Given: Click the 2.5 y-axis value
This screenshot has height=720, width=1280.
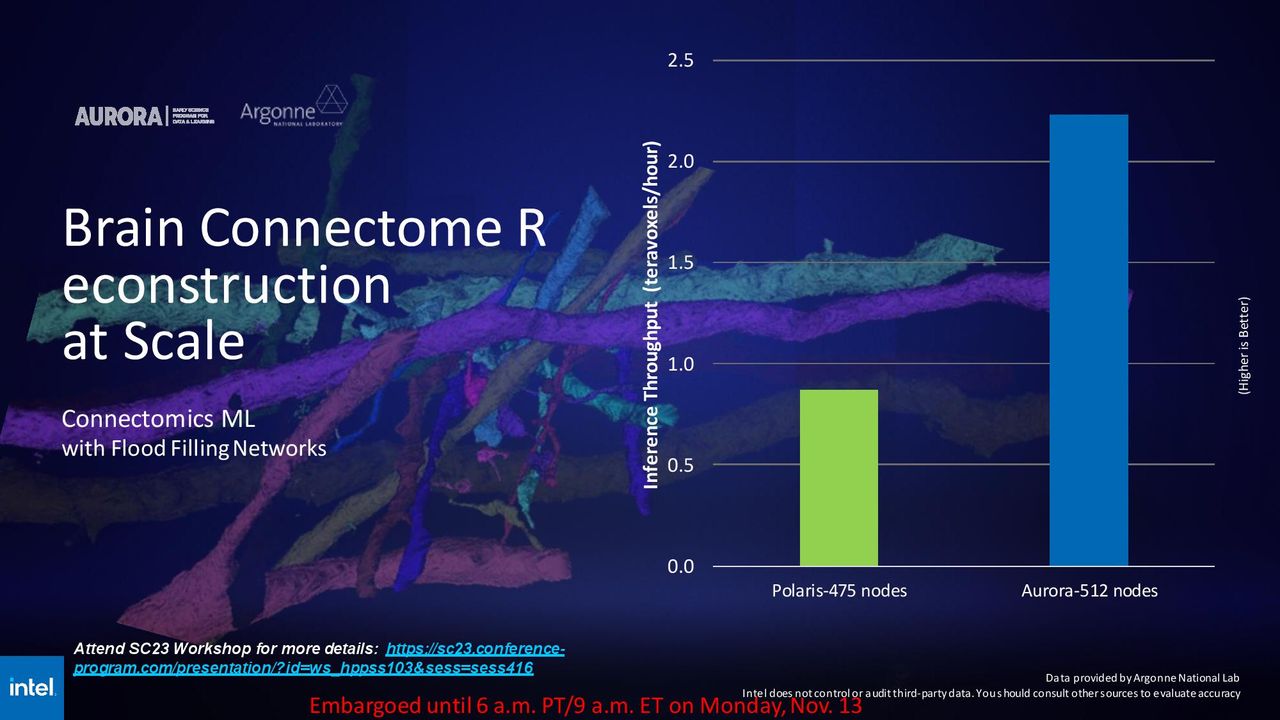Looking at the screenshot, I should 681,61.
